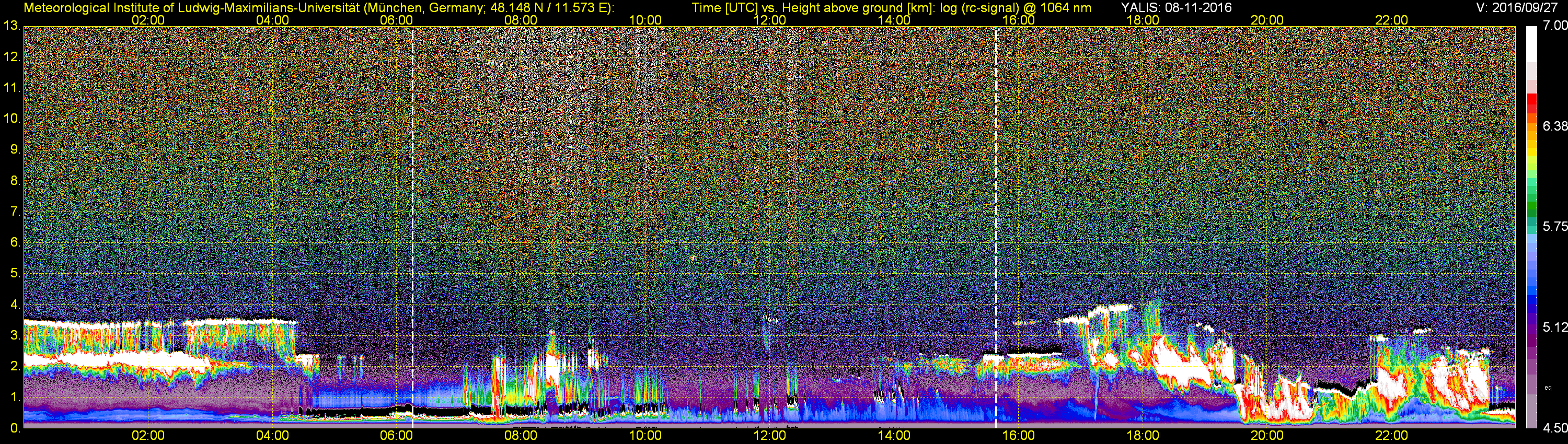The height and width of the screenshot is (444, 1568).
Task: Click the 3 km height axis label
Action: pyautogui.click(x=15, y=335)
